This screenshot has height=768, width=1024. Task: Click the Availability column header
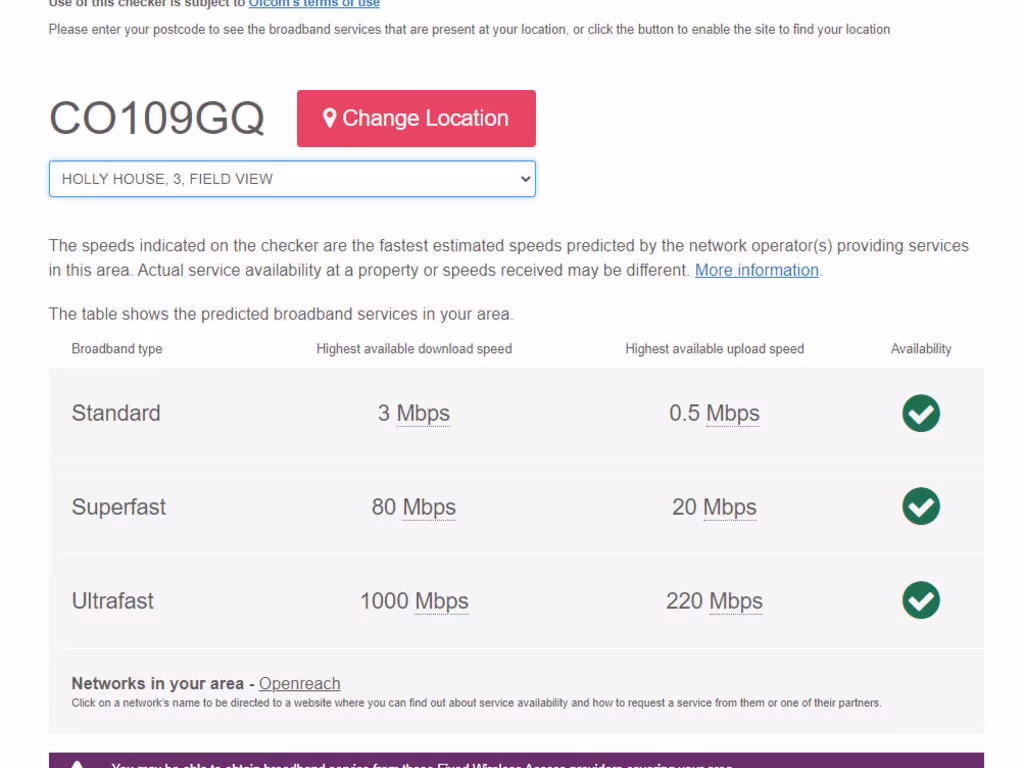tap(921, 349)
